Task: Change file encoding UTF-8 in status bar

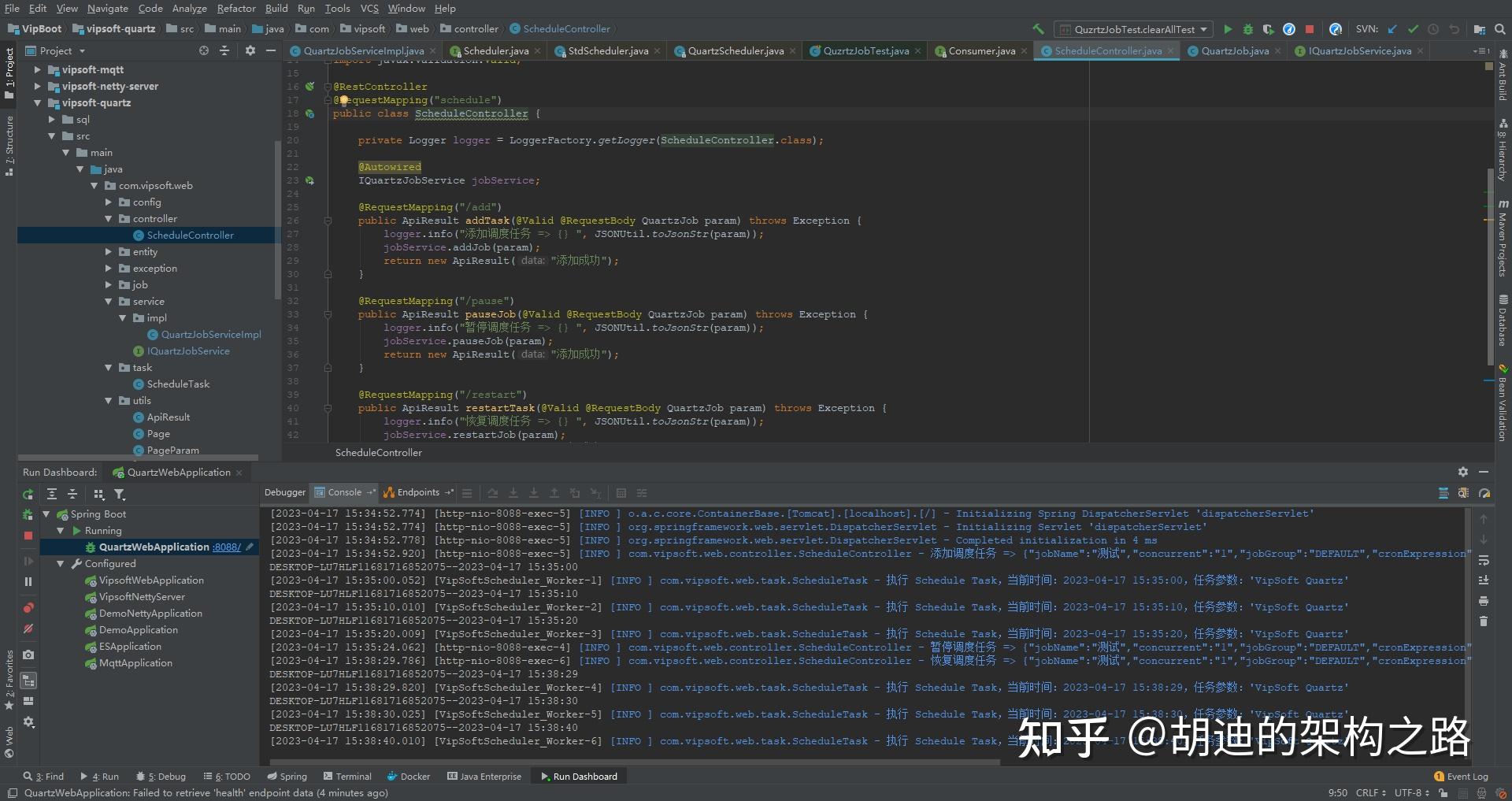Action: click(x=1411, y=793)
